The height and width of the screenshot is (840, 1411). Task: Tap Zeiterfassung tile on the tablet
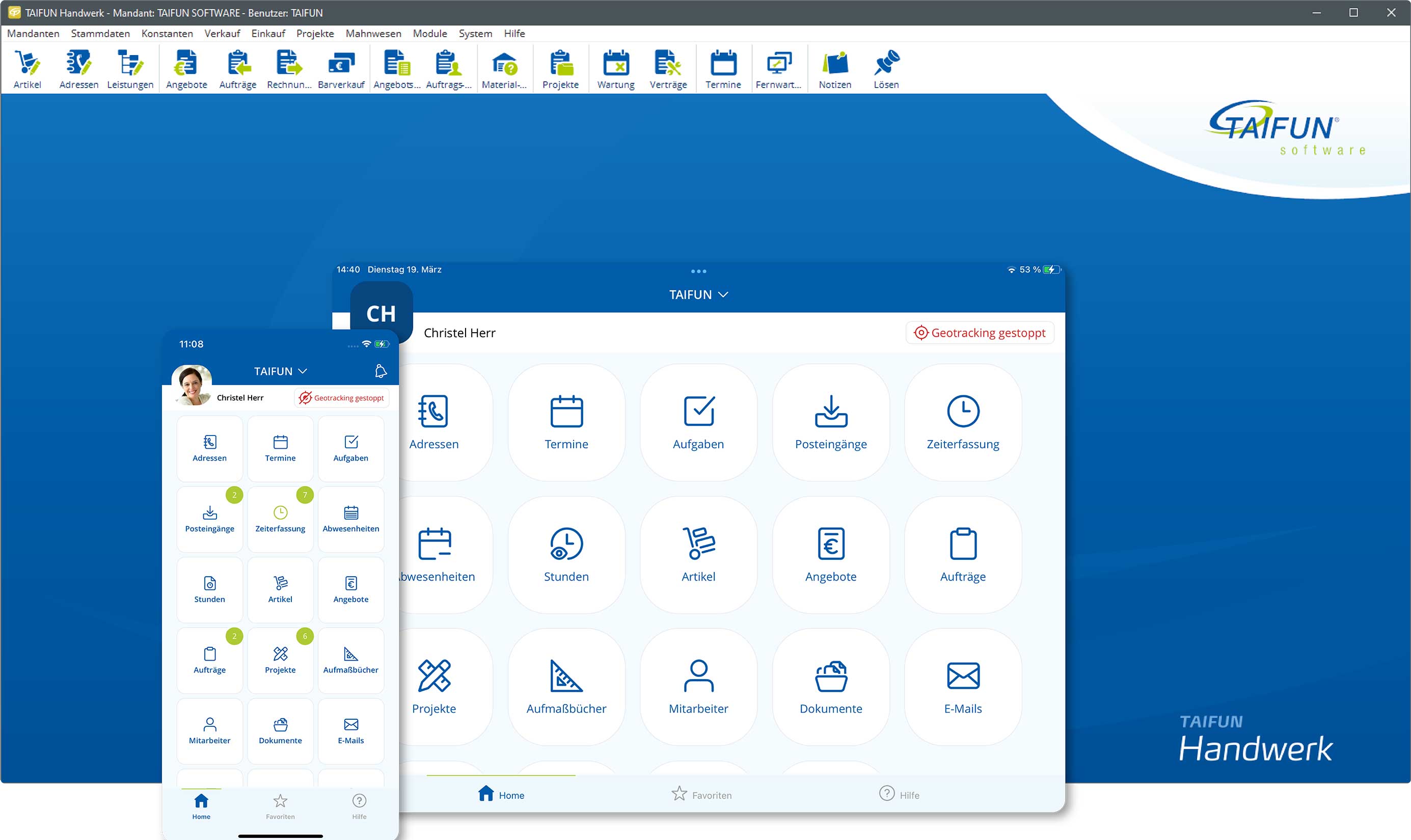coord(963,422)
